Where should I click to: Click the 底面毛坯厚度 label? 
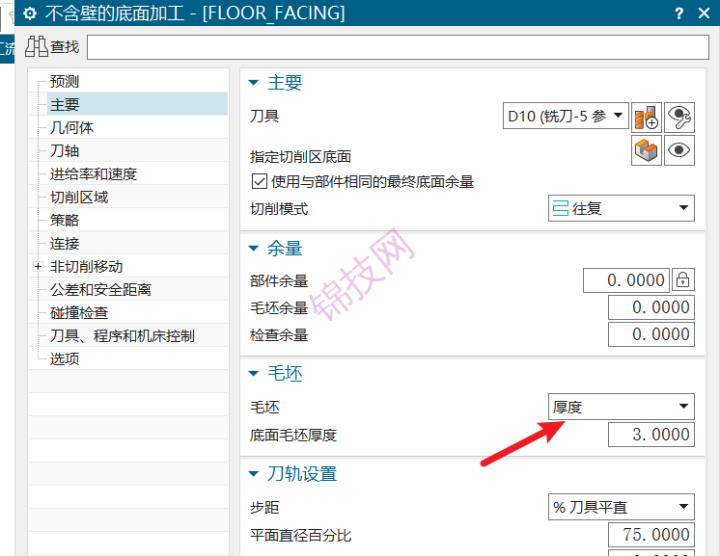293,435
